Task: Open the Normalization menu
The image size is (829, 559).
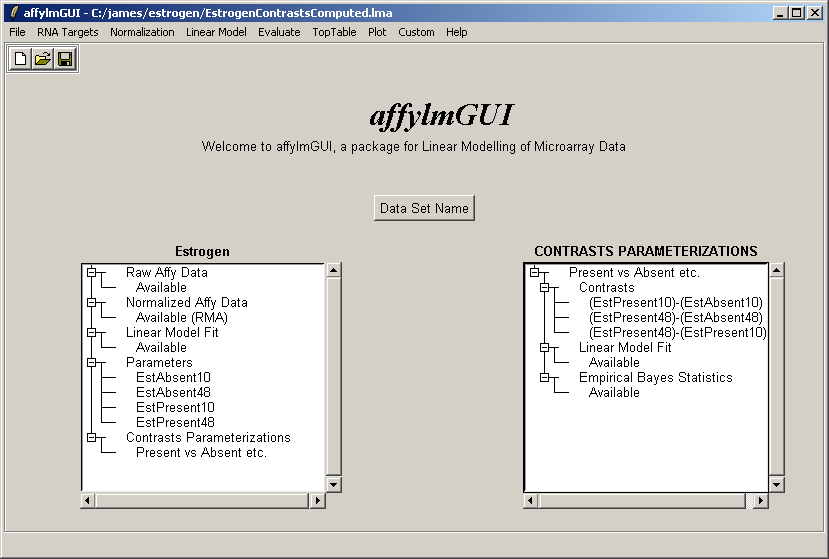Action: 142,32
